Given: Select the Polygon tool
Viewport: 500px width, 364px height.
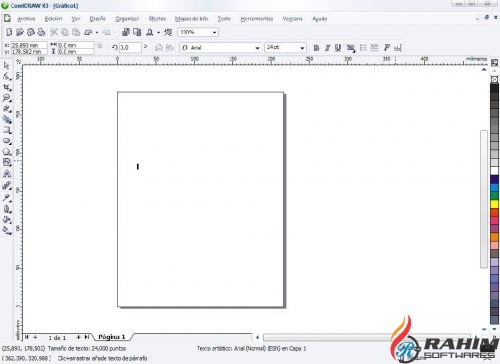Looking at the screenshot, I should pos(7,152).
